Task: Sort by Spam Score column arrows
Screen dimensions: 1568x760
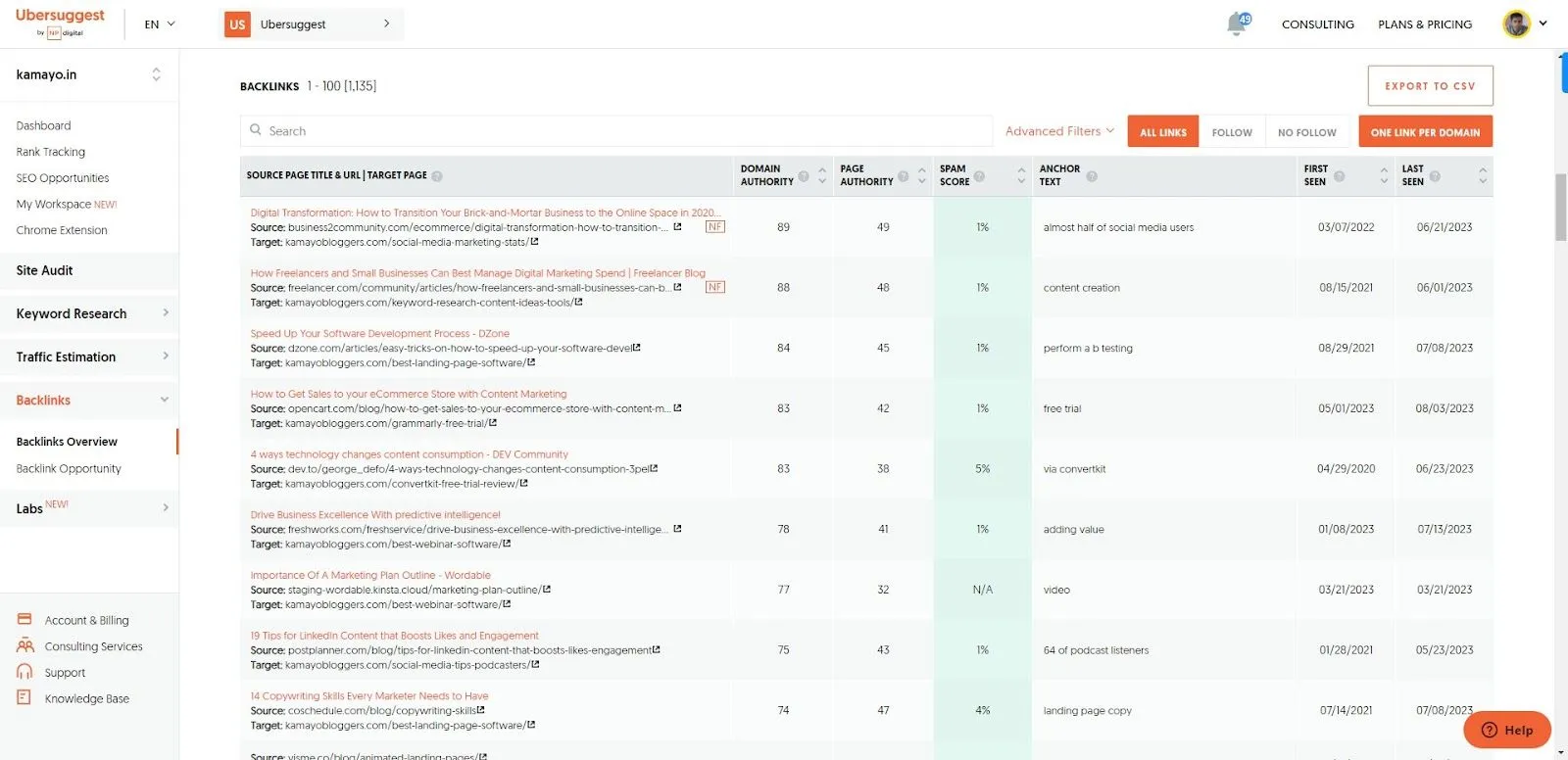Action: pos(1021,175)
